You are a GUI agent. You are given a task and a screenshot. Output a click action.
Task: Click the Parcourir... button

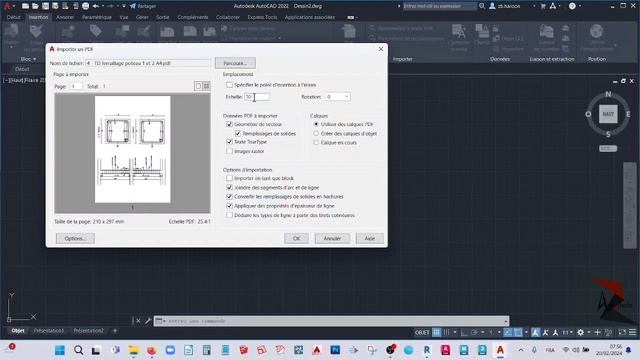[235, 63]
